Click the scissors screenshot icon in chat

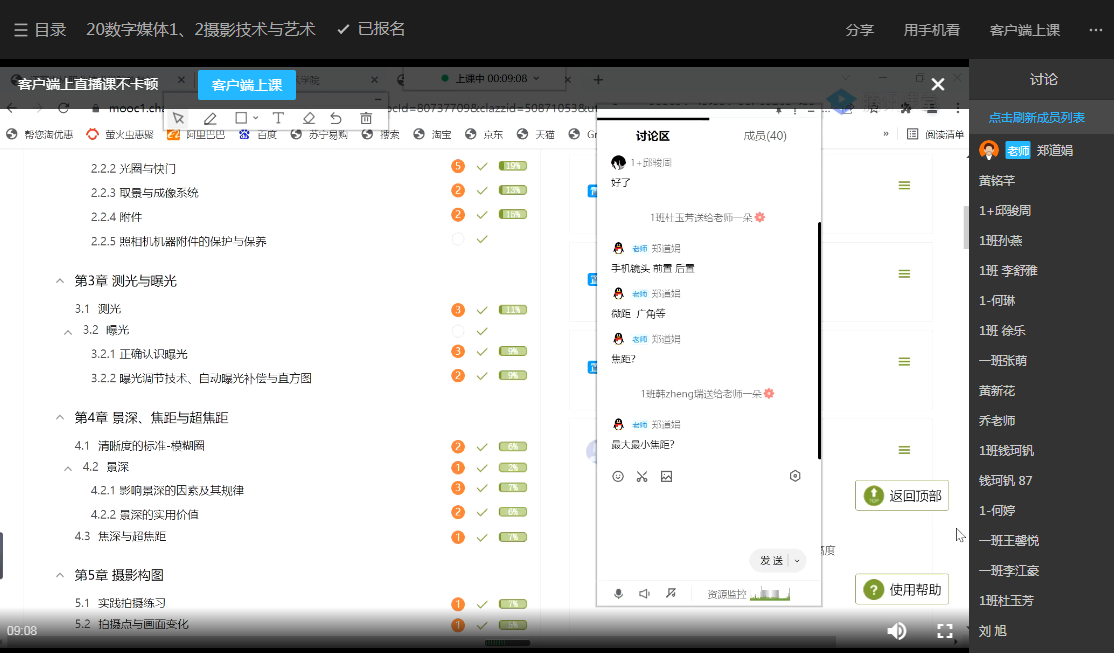point(642,476)
